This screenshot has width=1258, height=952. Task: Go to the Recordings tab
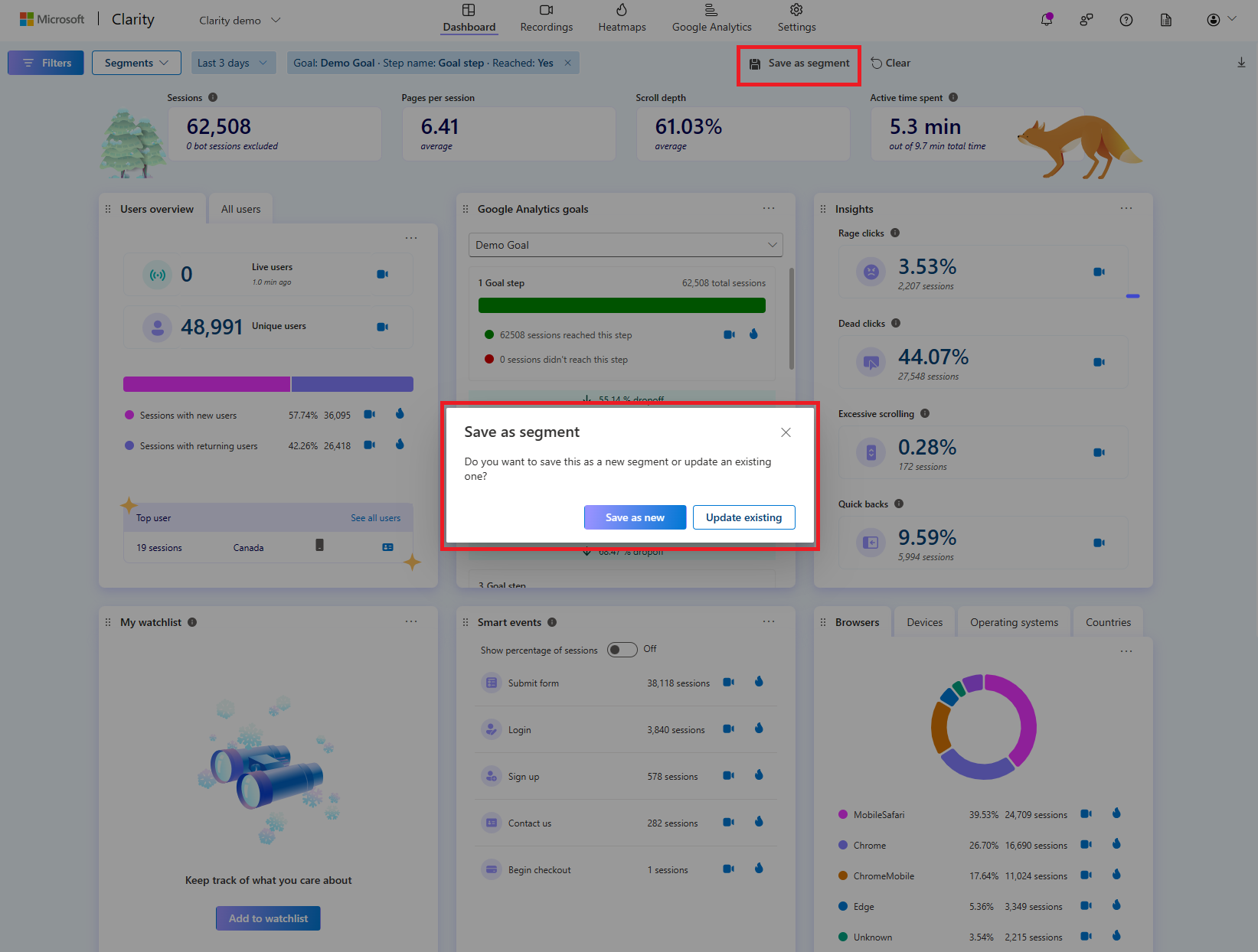(547, 18)
